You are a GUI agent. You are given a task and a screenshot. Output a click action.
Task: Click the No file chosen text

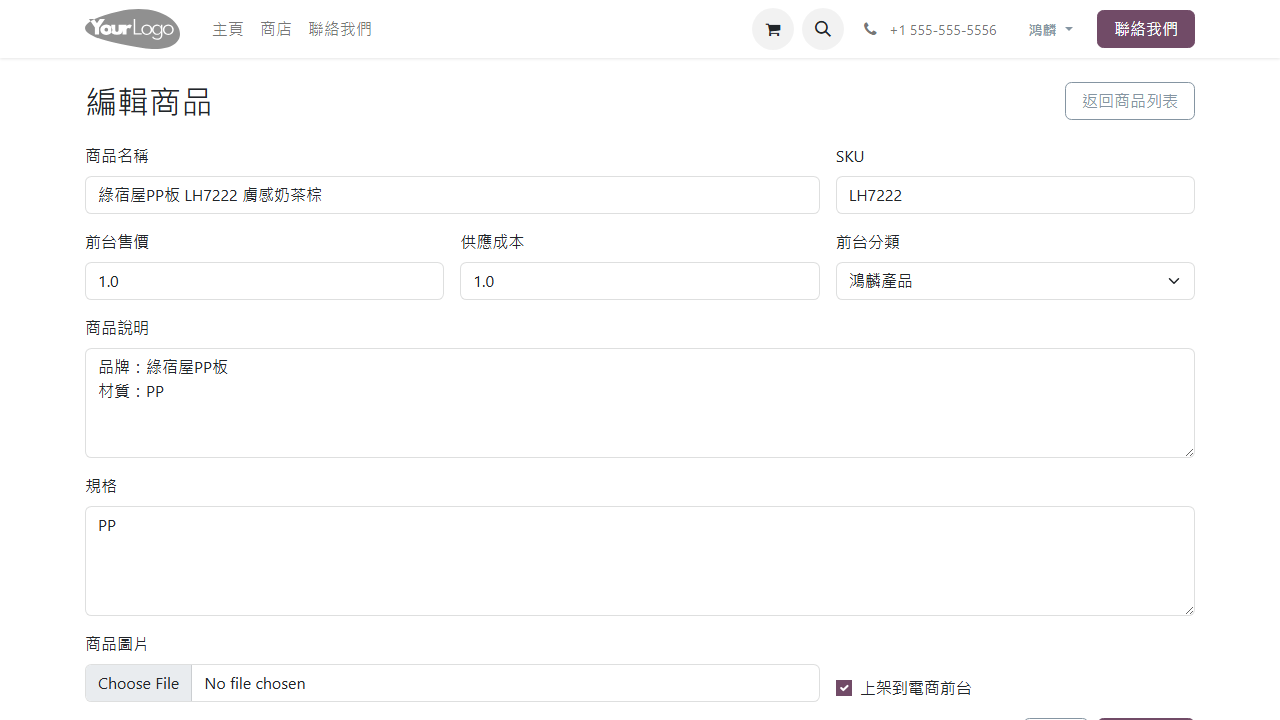255,684
